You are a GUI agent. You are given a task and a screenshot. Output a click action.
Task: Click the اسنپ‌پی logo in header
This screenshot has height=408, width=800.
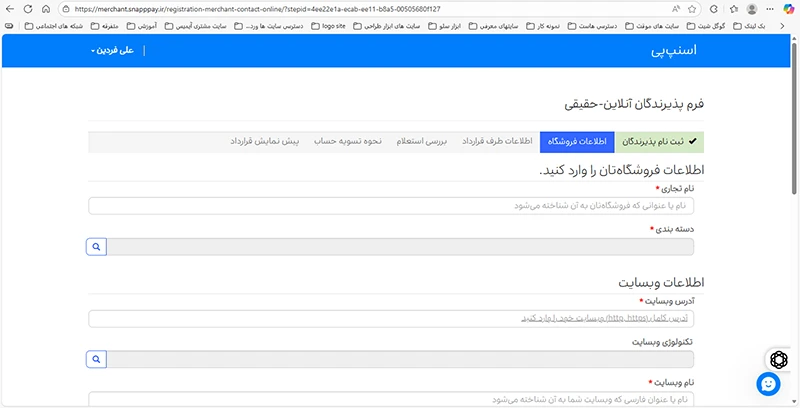[673, 50]
